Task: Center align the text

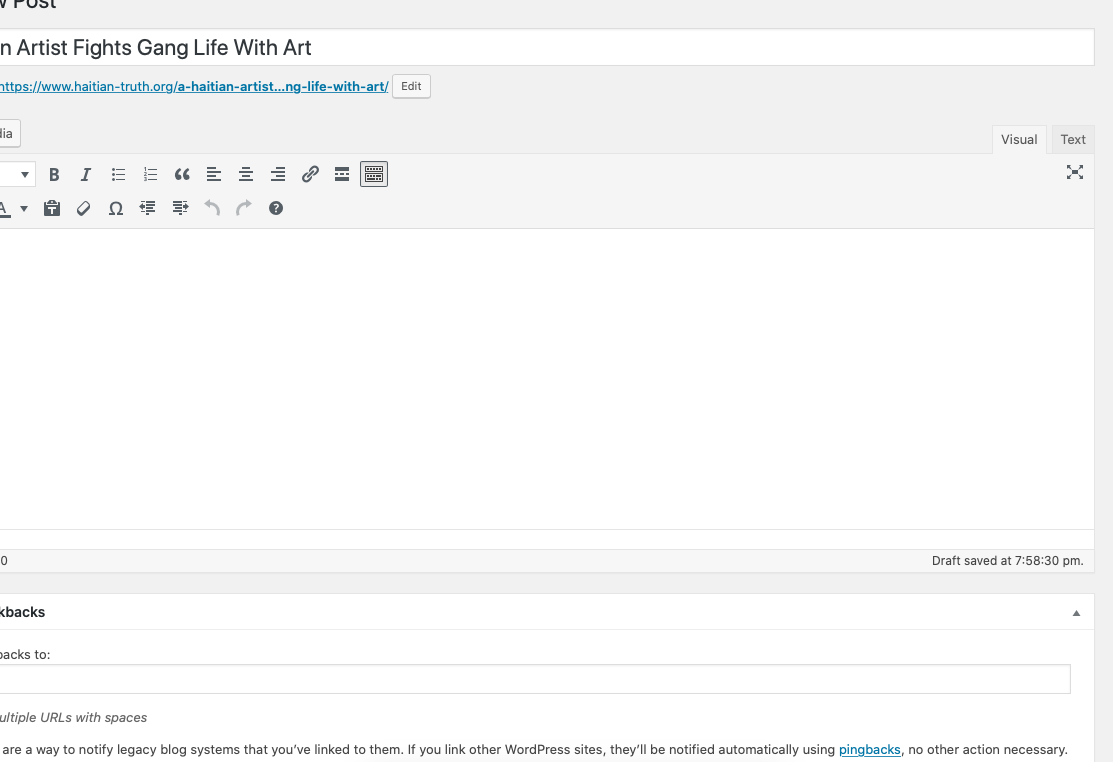Action: 246,175
